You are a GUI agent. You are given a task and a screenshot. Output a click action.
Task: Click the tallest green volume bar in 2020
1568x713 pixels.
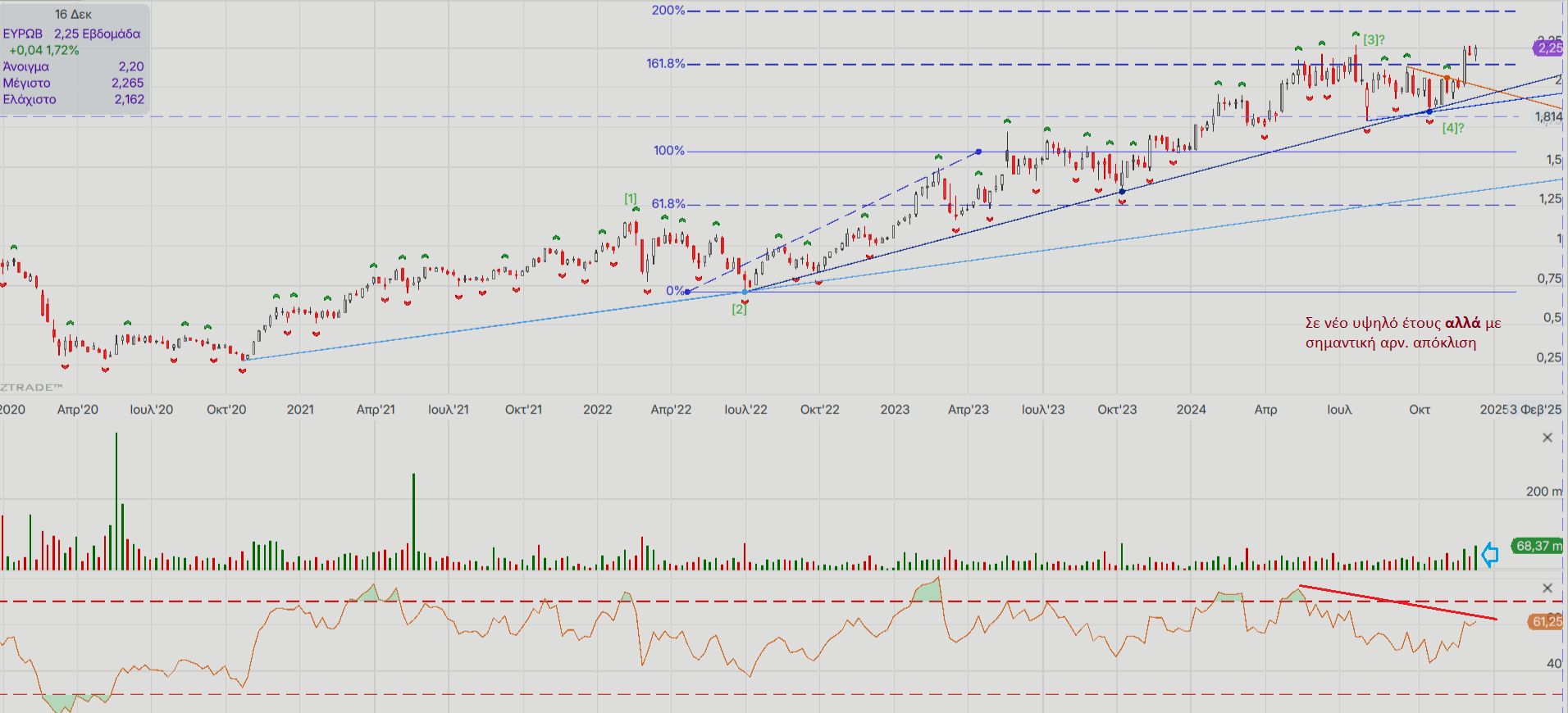(x=116, y=502)
